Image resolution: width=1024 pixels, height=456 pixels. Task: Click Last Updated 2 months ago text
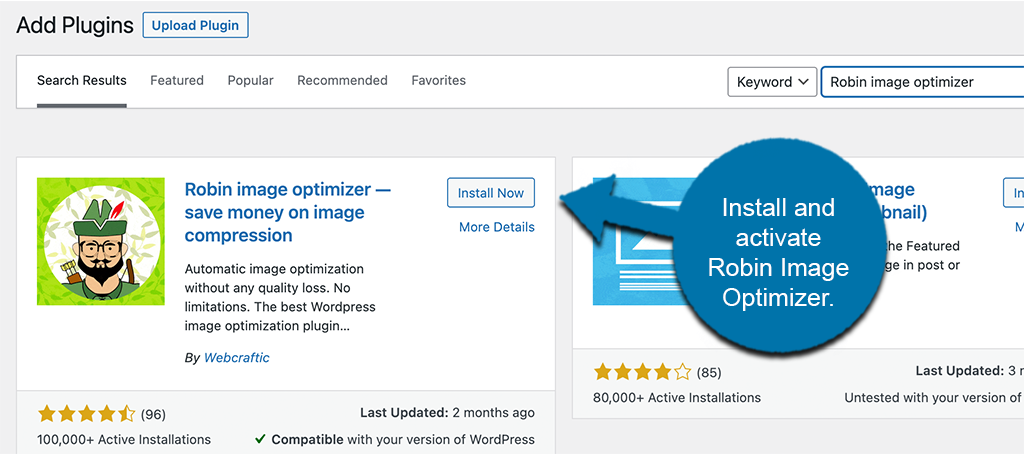point(447,413)
